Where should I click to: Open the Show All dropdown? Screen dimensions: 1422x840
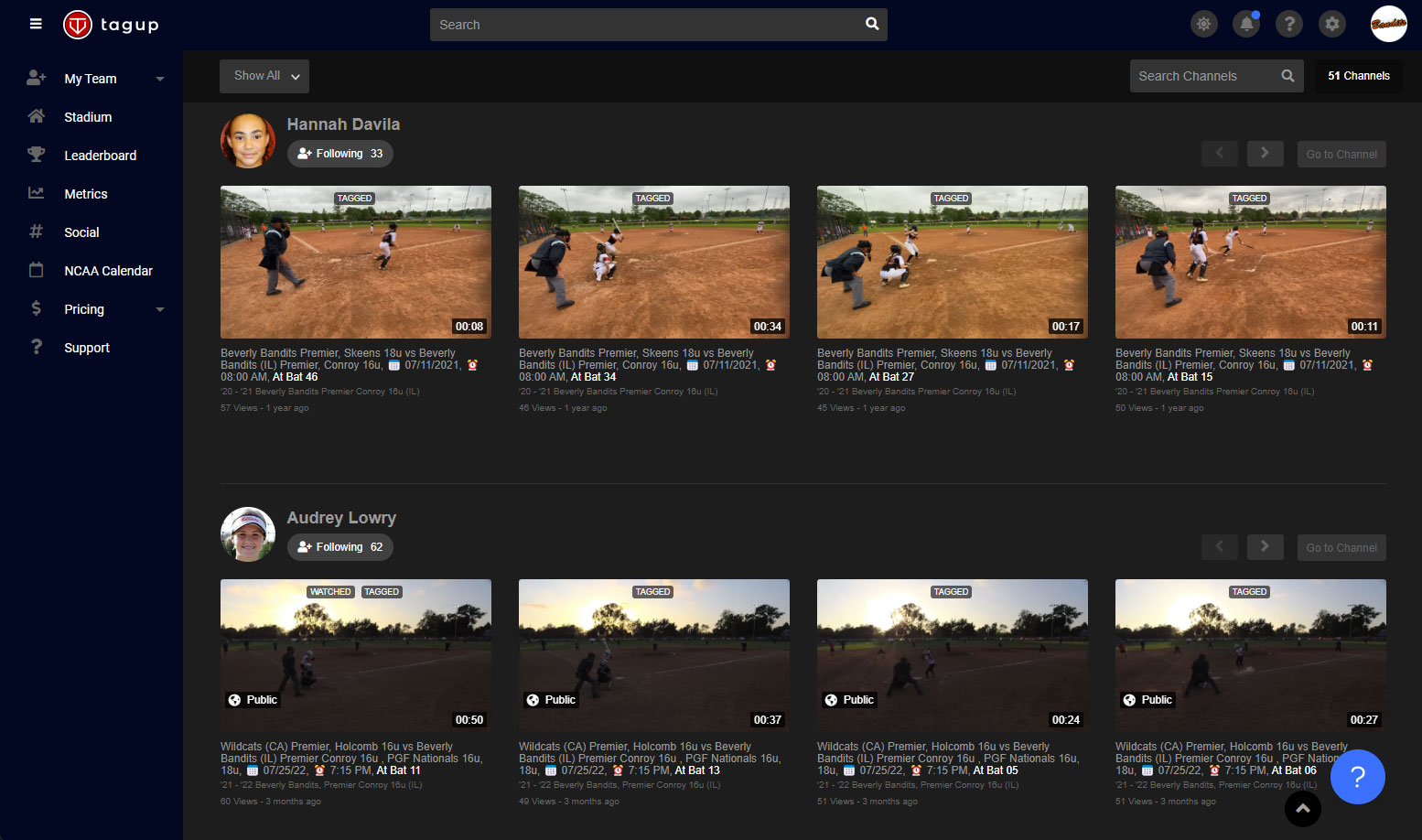264,76
